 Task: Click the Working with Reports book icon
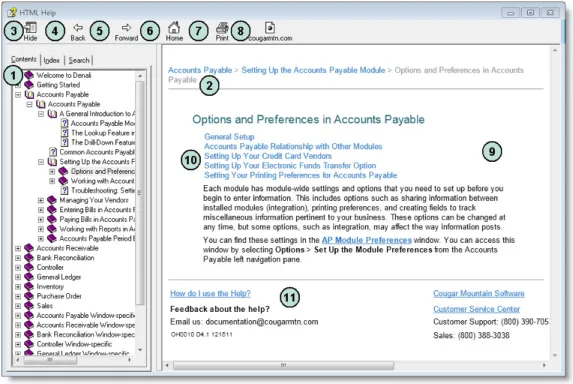[x=52, y=229]
